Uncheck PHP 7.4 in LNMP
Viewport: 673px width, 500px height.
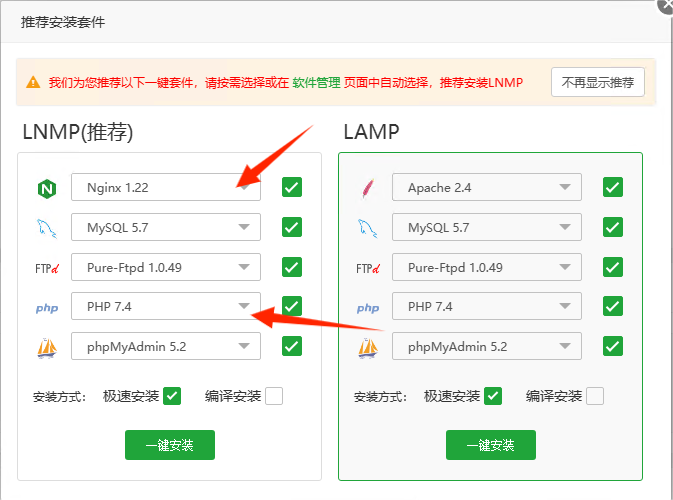point(292,306)
